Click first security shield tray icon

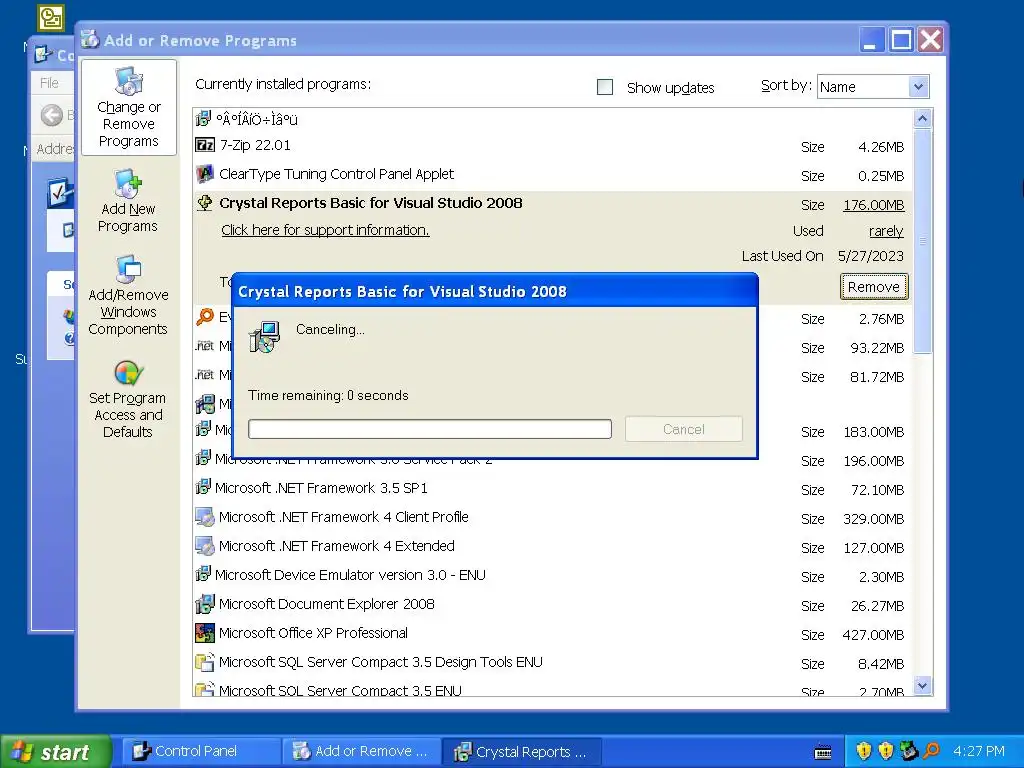(863, 751)
